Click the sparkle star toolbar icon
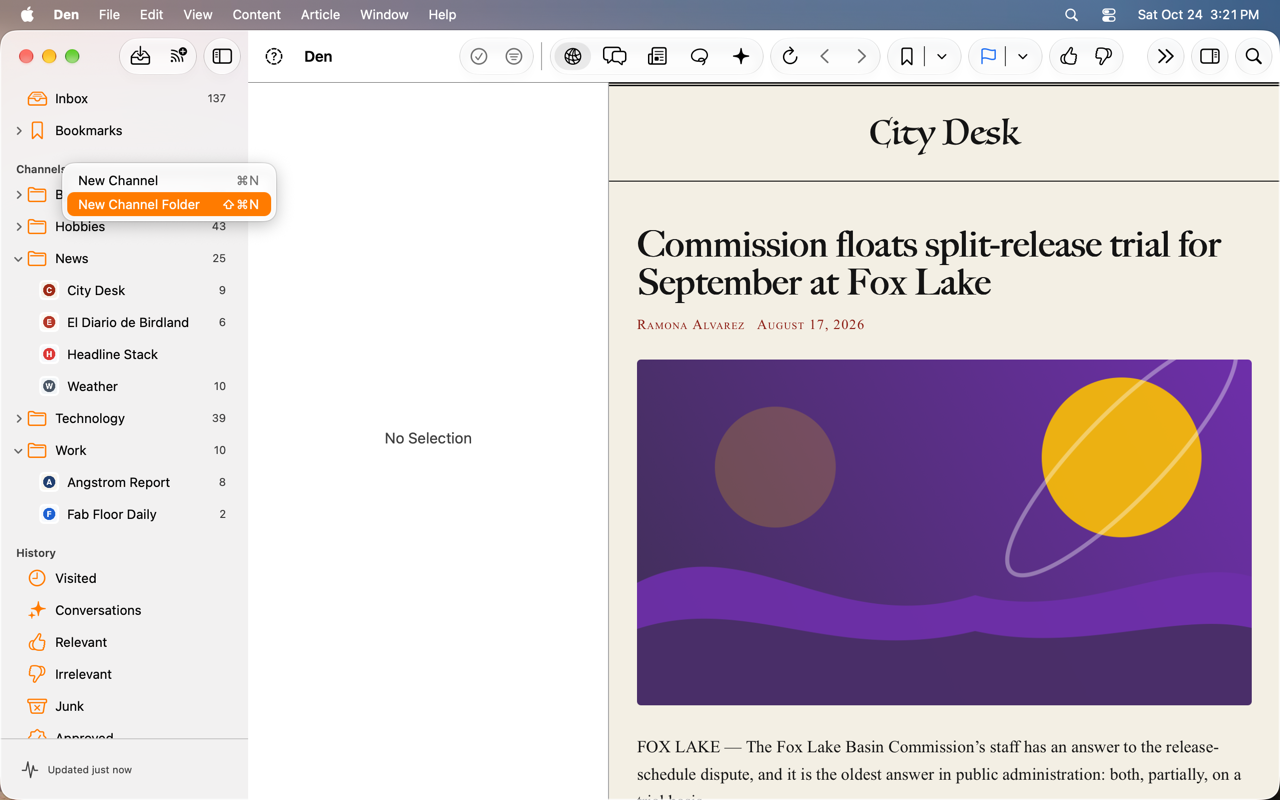 pyautogui.click(x=741, y=57)
